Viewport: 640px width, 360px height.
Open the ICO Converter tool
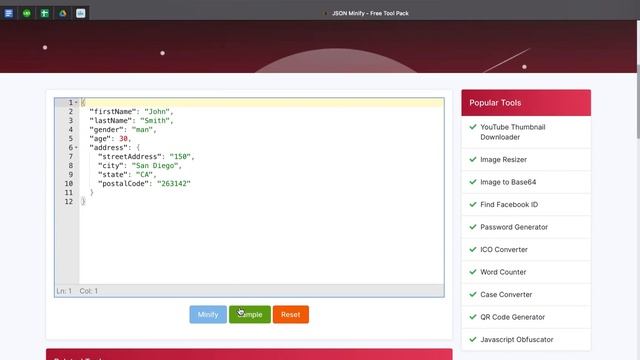(x=504, y=249)
